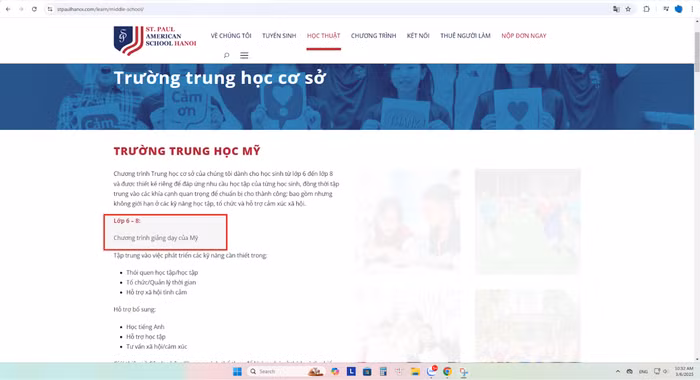
Task: Click the browser forward arrow
Action: [21, 9]
